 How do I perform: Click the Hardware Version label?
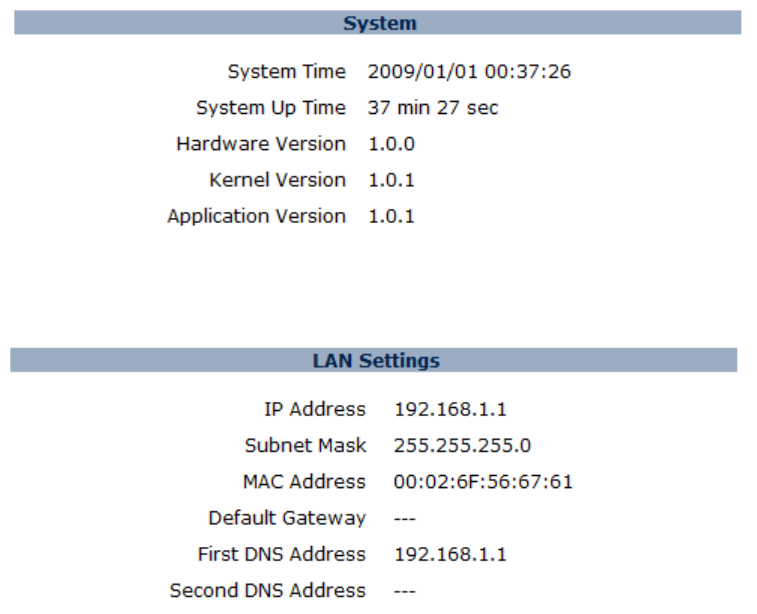pos(260,144)
